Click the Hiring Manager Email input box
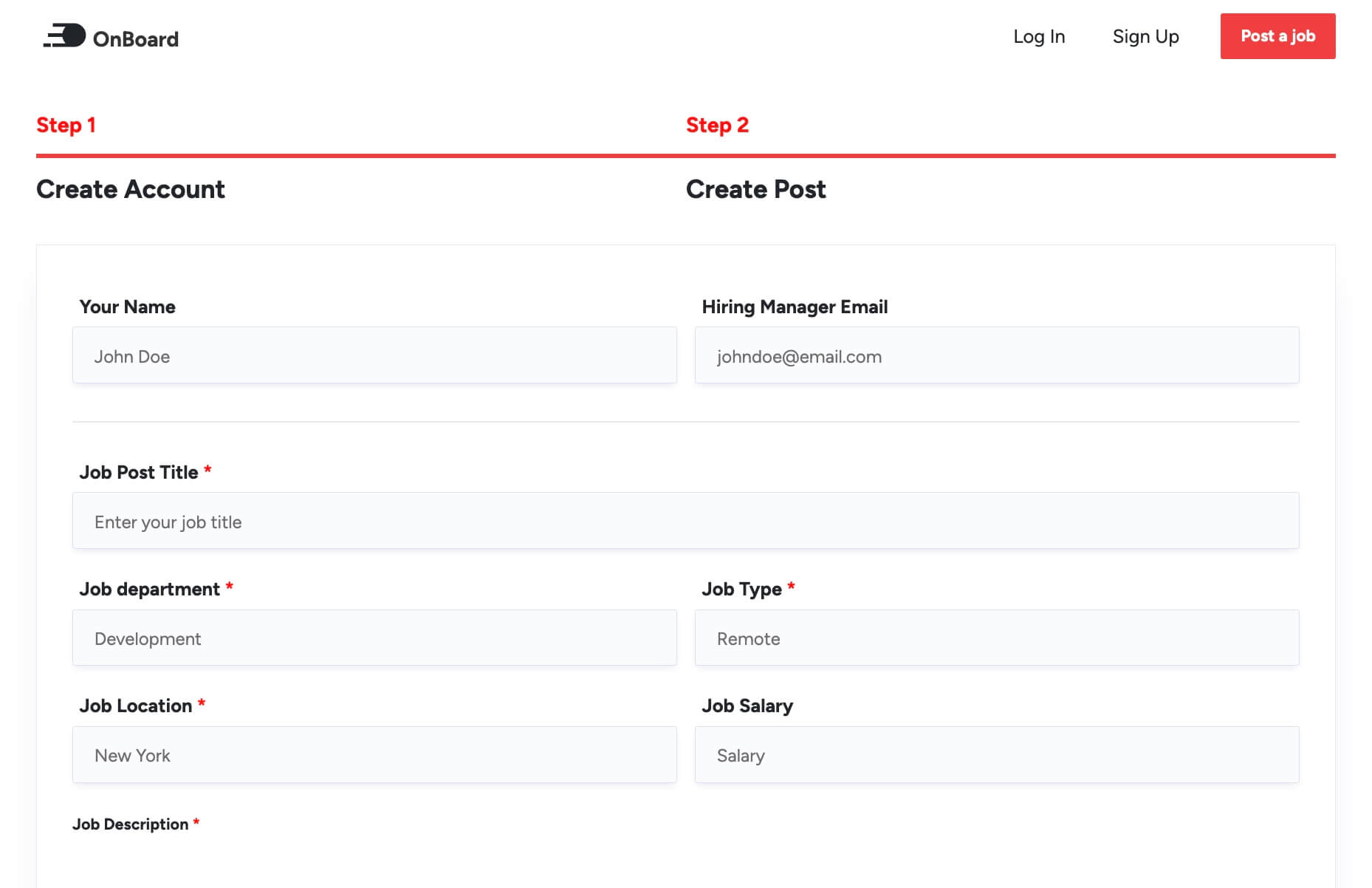1372x888 pixels. [x=996, y=355]
